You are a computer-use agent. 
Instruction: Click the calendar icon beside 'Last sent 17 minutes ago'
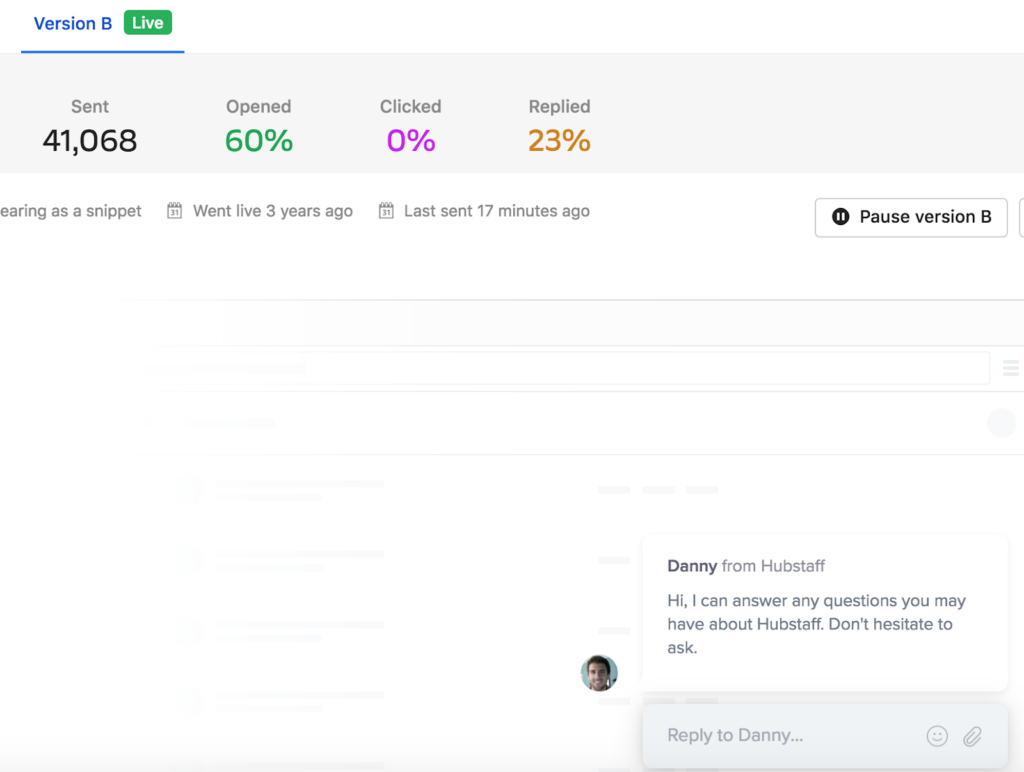click(x=386, y=211)
